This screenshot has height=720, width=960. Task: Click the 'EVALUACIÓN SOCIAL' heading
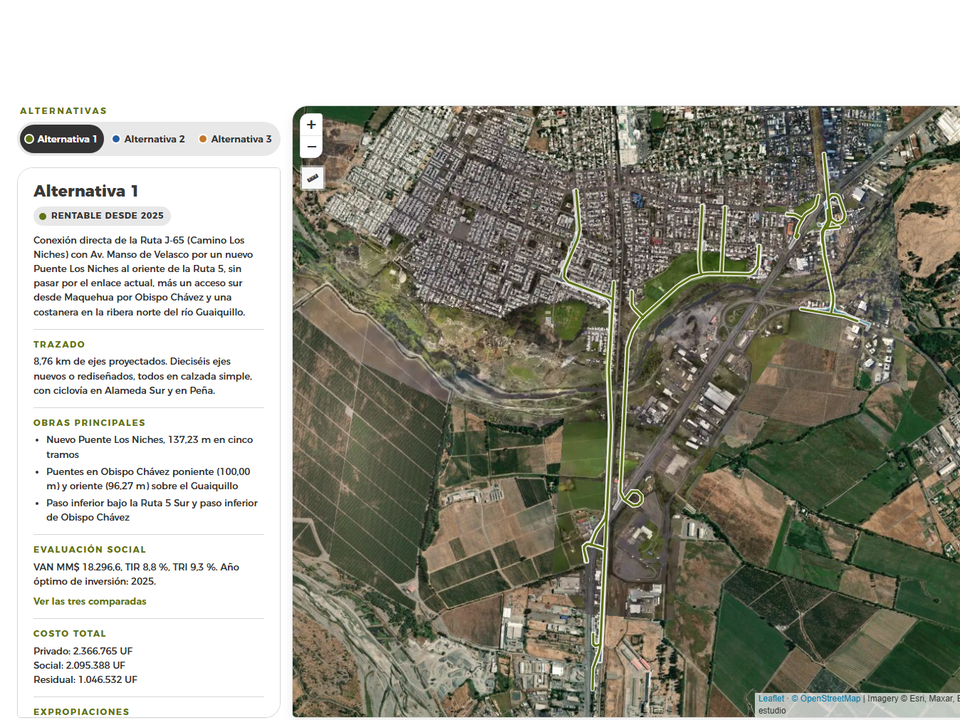click(x=90, y=549)
